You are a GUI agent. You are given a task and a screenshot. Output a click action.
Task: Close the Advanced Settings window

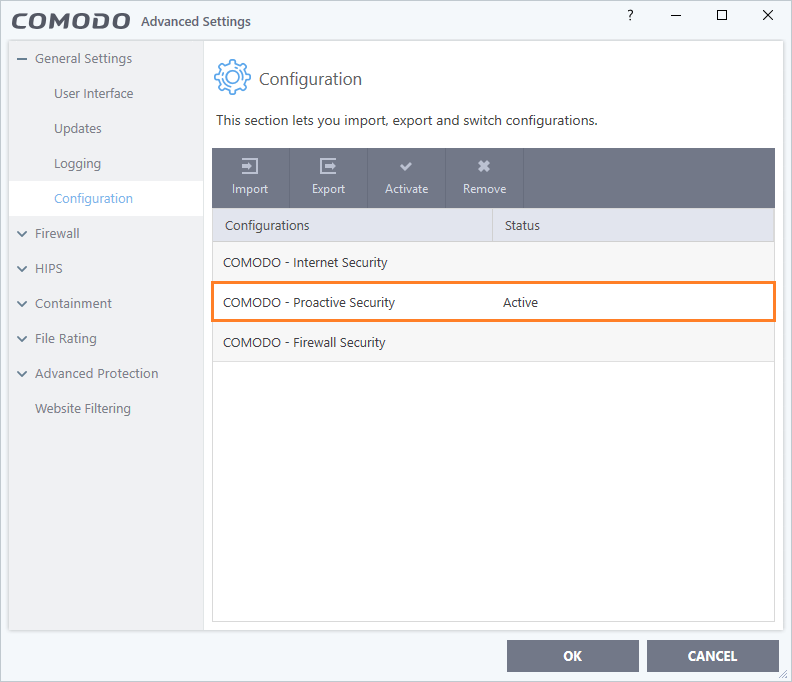pos(768,15)
